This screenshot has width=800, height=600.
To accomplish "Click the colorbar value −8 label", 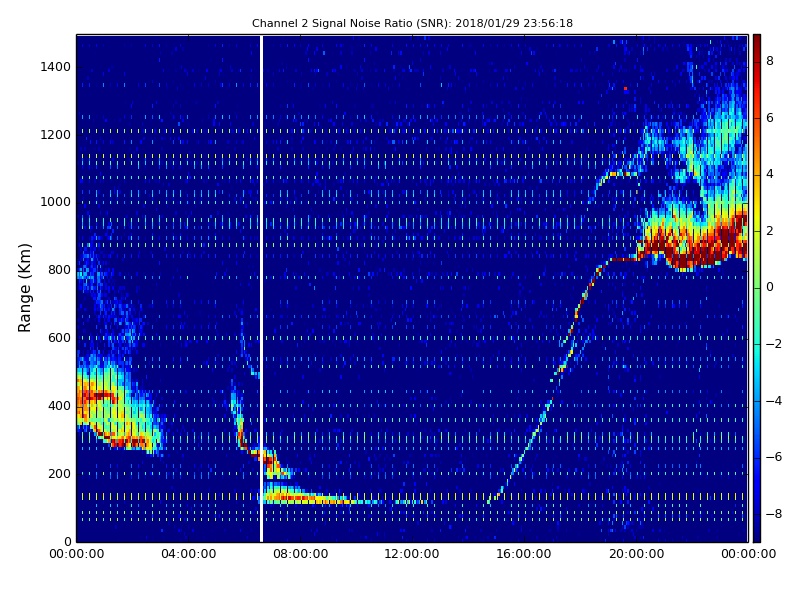I will click(x=774, y=514).
